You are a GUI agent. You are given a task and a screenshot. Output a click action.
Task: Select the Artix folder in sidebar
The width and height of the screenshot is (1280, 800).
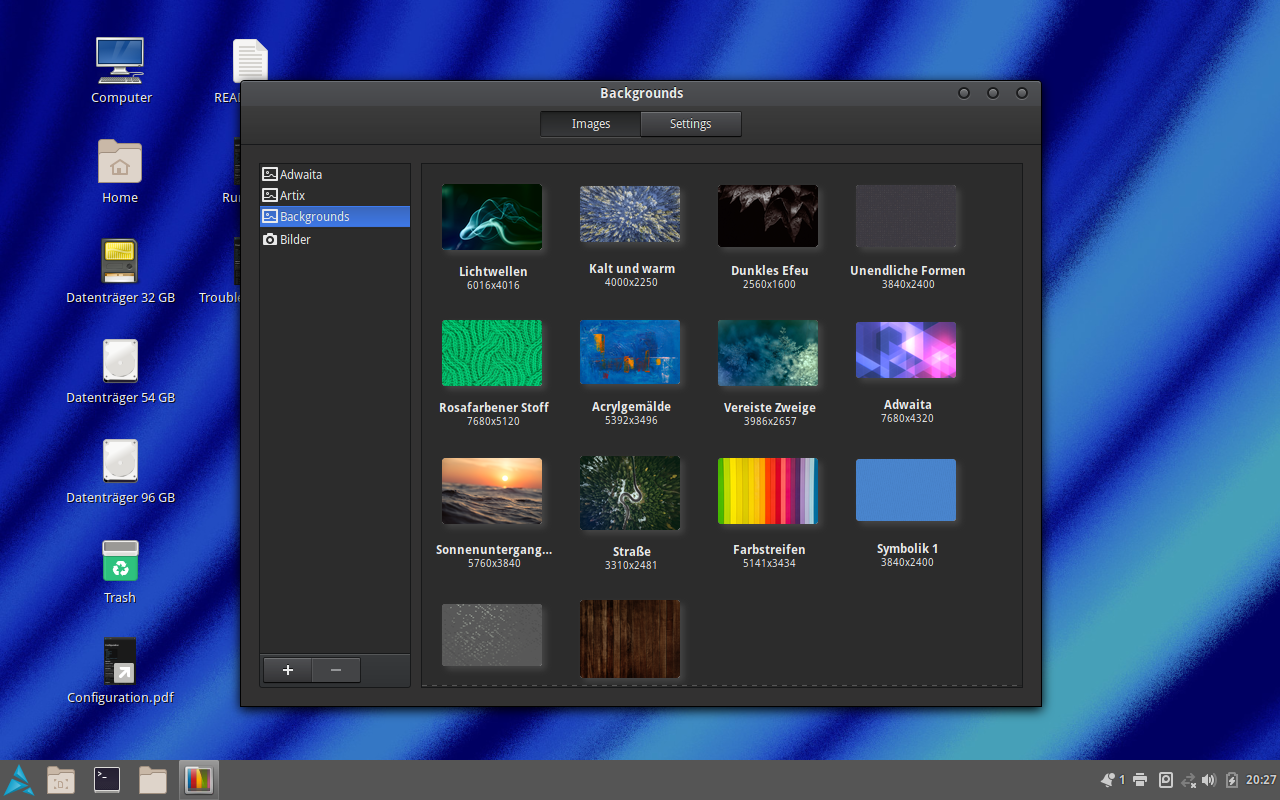pos(335,195)
